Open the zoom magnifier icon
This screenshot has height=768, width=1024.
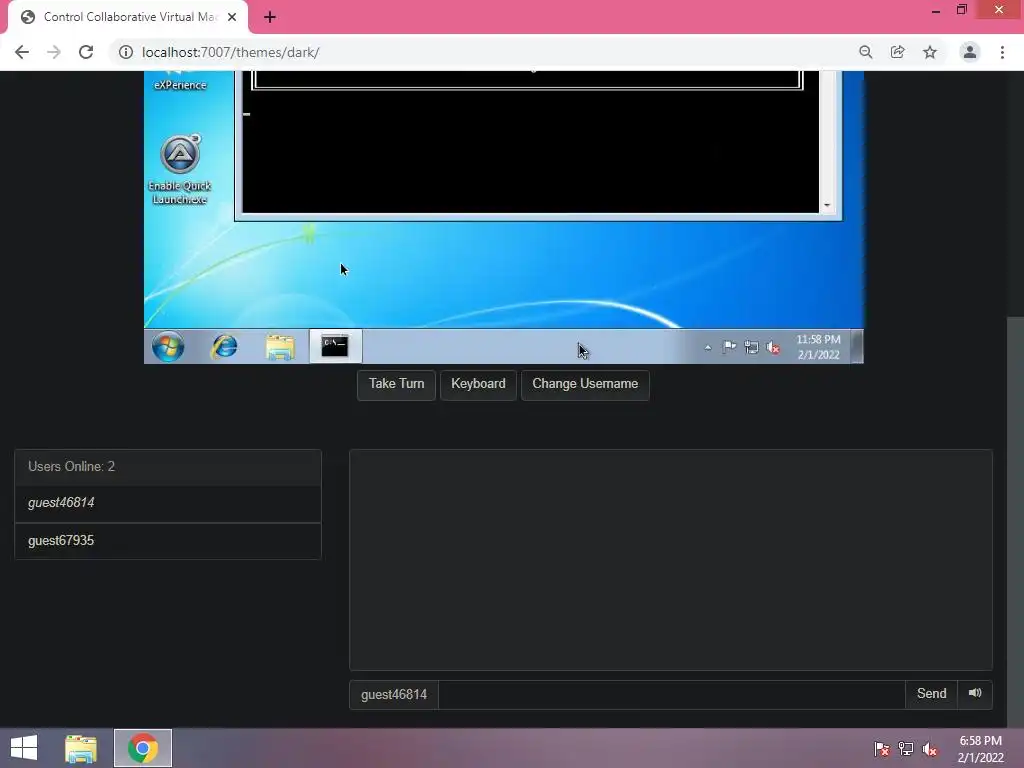(865, 52)
